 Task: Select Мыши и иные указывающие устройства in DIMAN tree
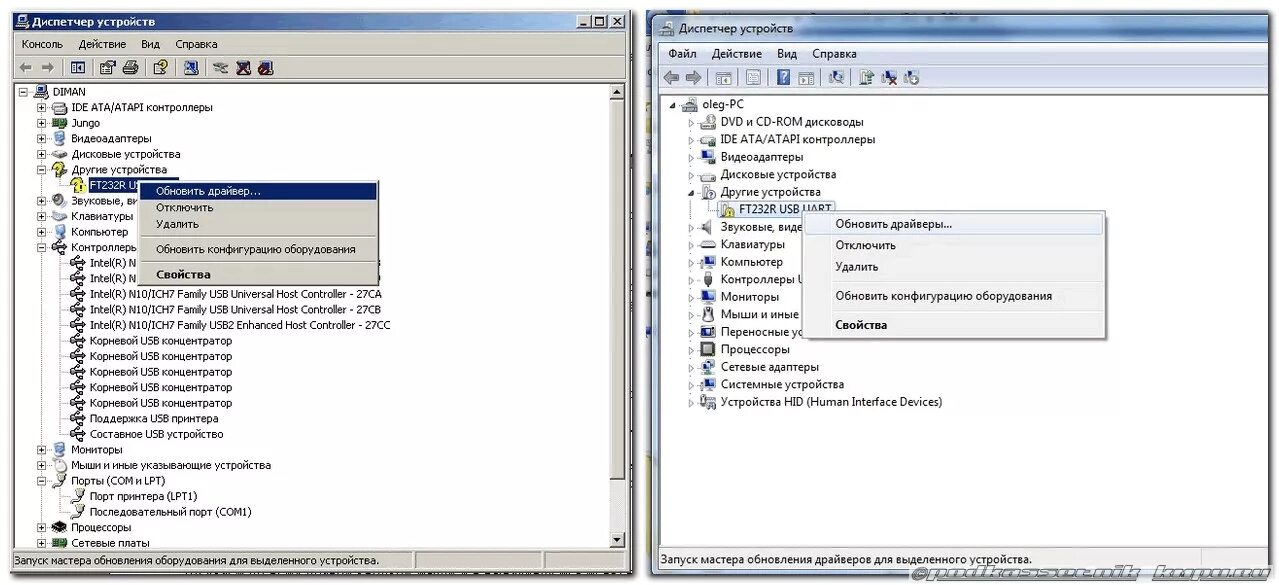171,465
